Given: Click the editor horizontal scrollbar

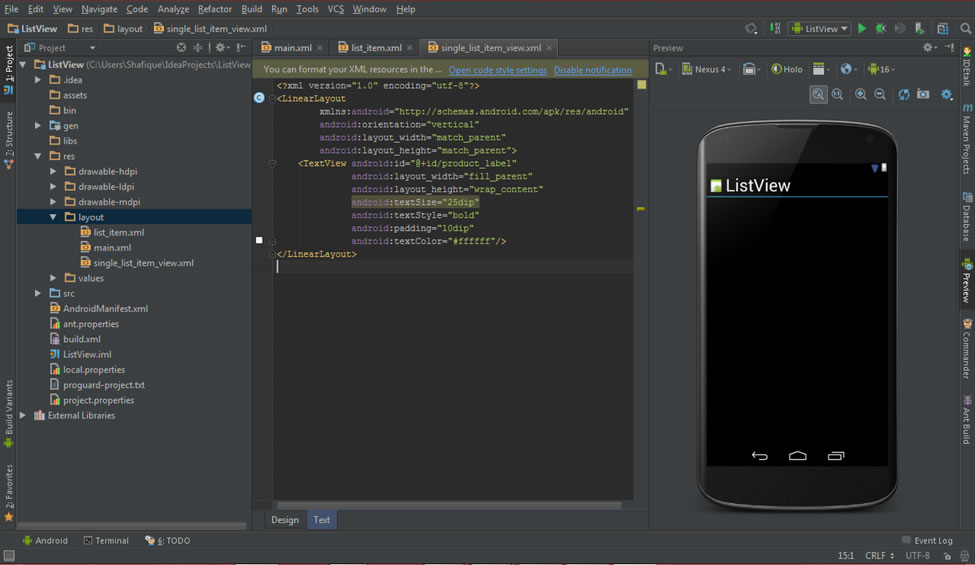Looking at the screenshot, I should 449,505.
